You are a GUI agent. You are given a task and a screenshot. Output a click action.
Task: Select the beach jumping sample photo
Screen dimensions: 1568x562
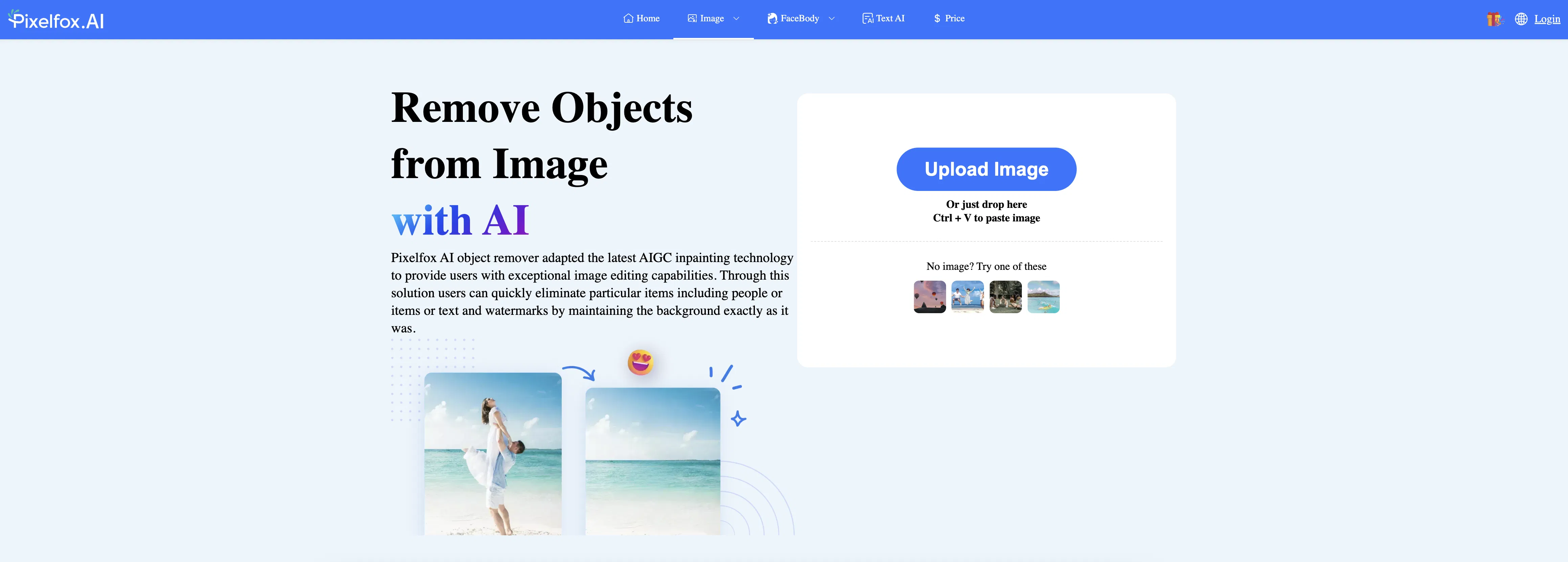click(967, 297)
